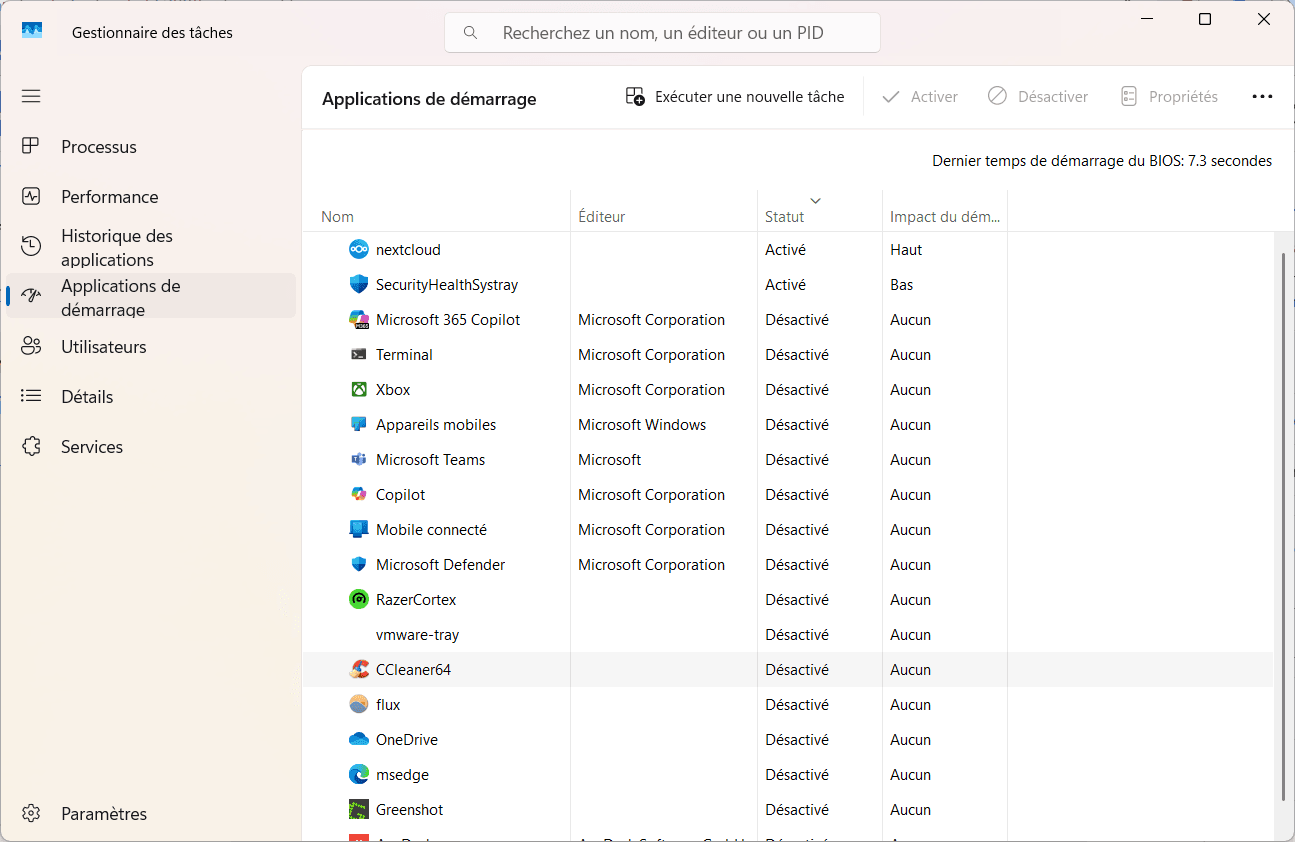Click the Historique des applications clock icon
Screen dimensions: 1295x842
tap(31, 246)
